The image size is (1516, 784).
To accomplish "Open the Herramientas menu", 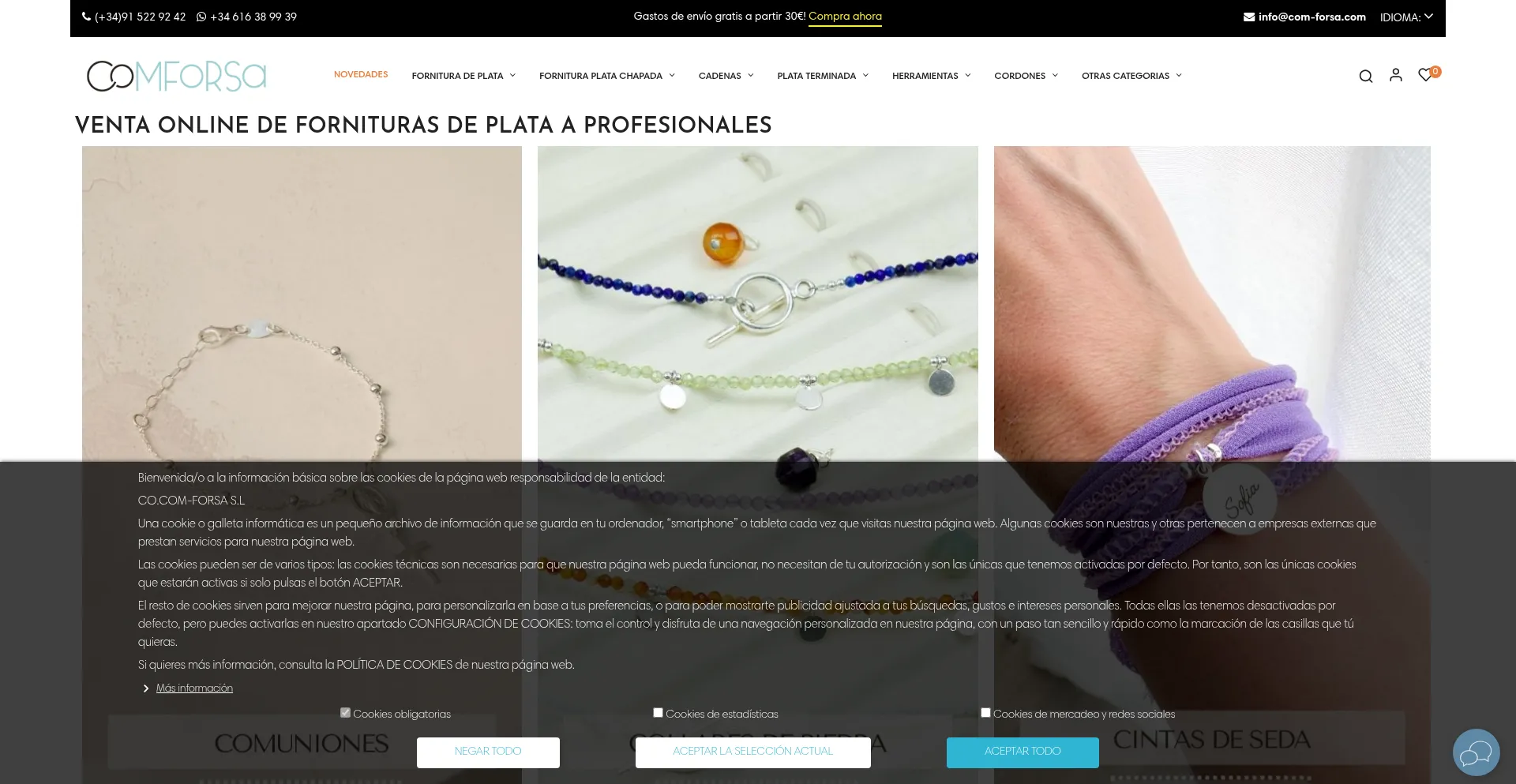I will [x=932, y=76].
